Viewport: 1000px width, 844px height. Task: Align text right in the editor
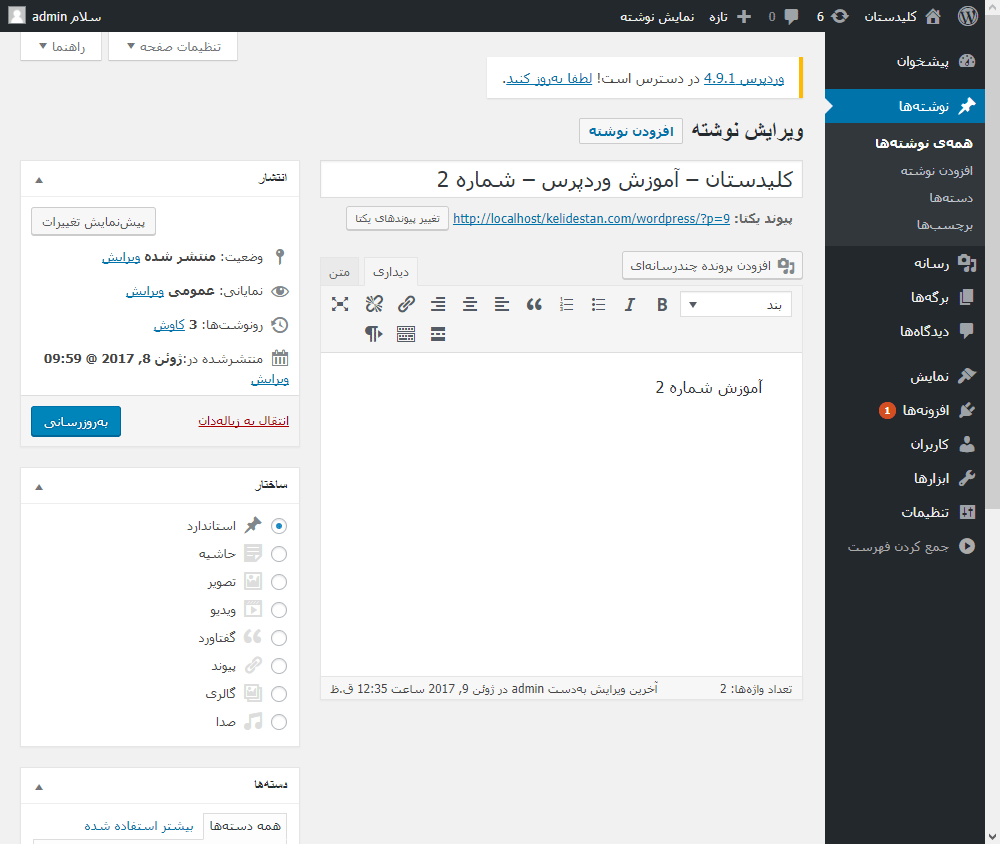point(438,305)
